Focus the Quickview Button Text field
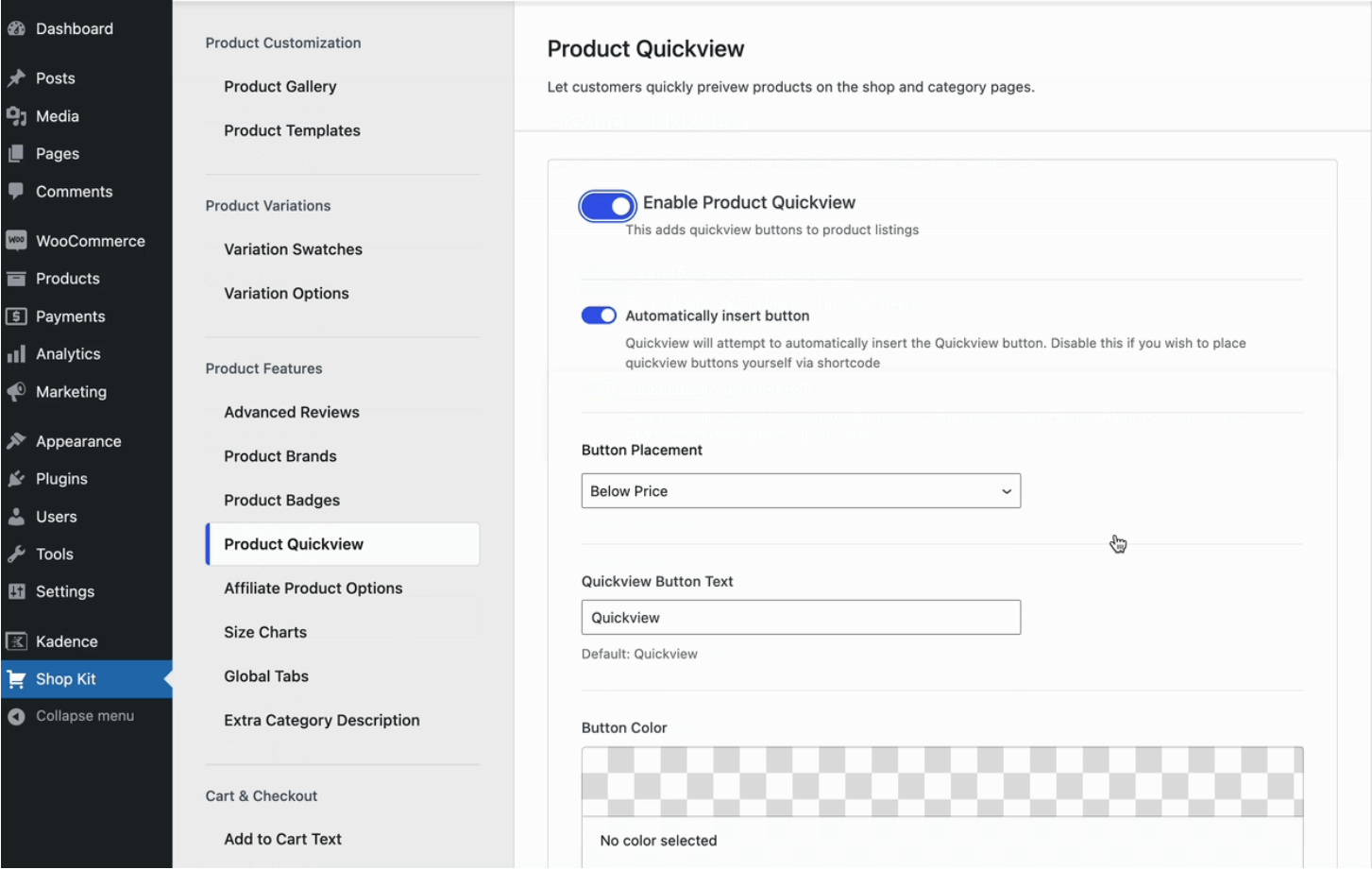Viewport: 1372px width, 870px height. click(800, 618)
